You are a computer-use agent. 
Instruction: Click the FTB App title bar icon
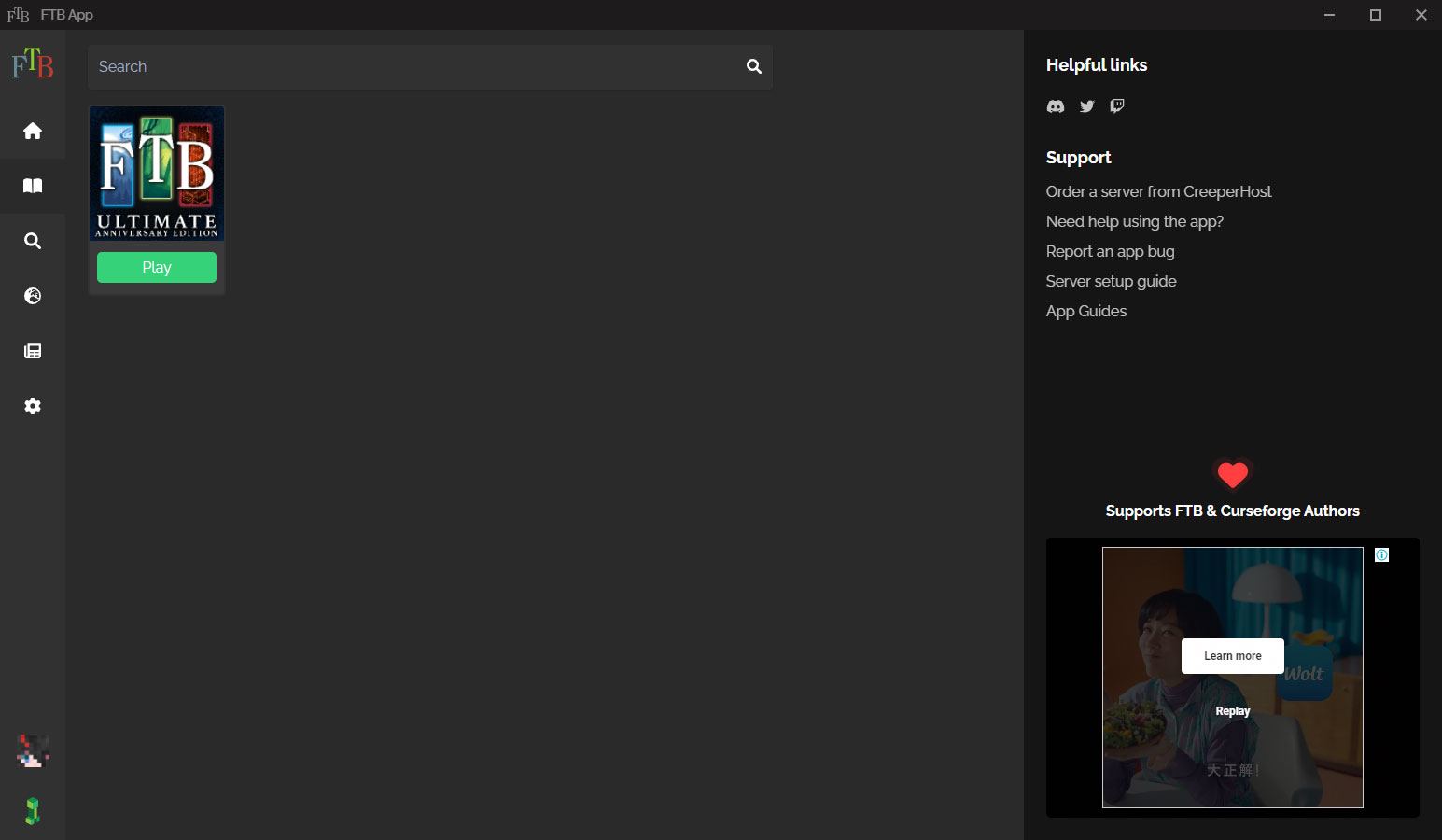point(18,15)
